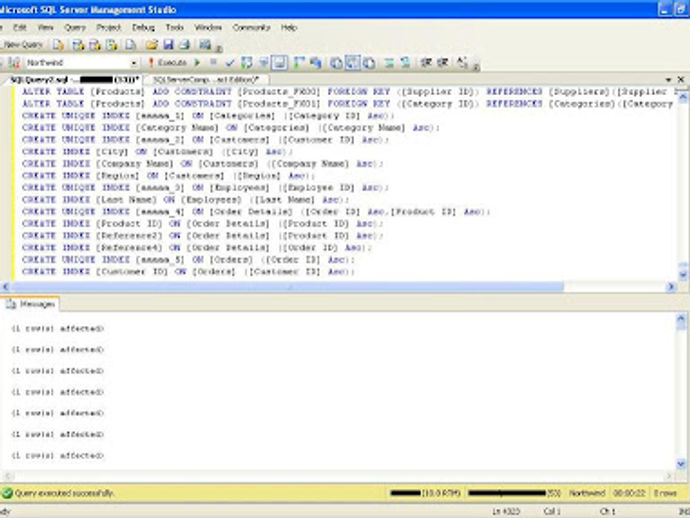Close the active query document tab

681,80
